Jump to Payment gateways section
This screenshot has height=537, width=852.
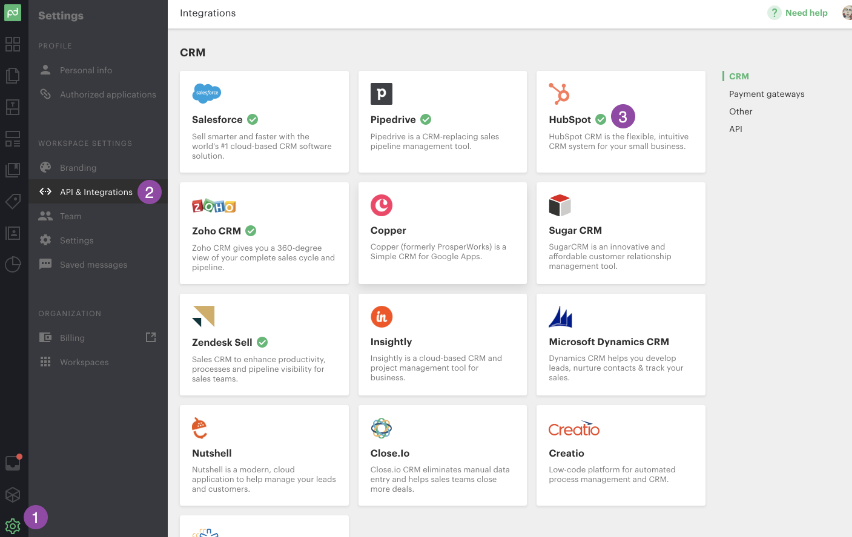click(x=766, y=94)
